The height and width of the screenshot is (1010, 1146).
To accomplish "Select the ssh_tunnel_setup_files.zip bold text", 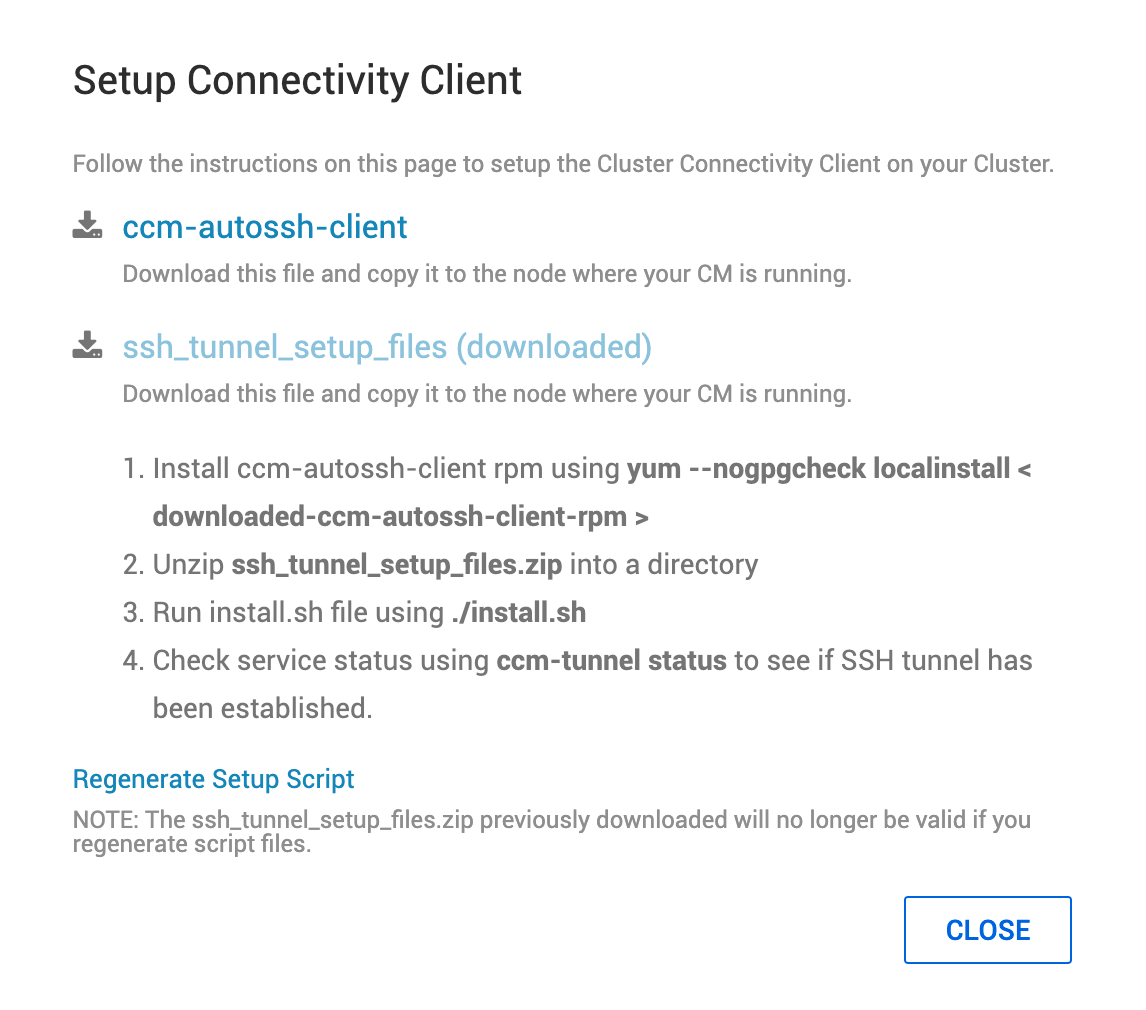I will [395, 564].
